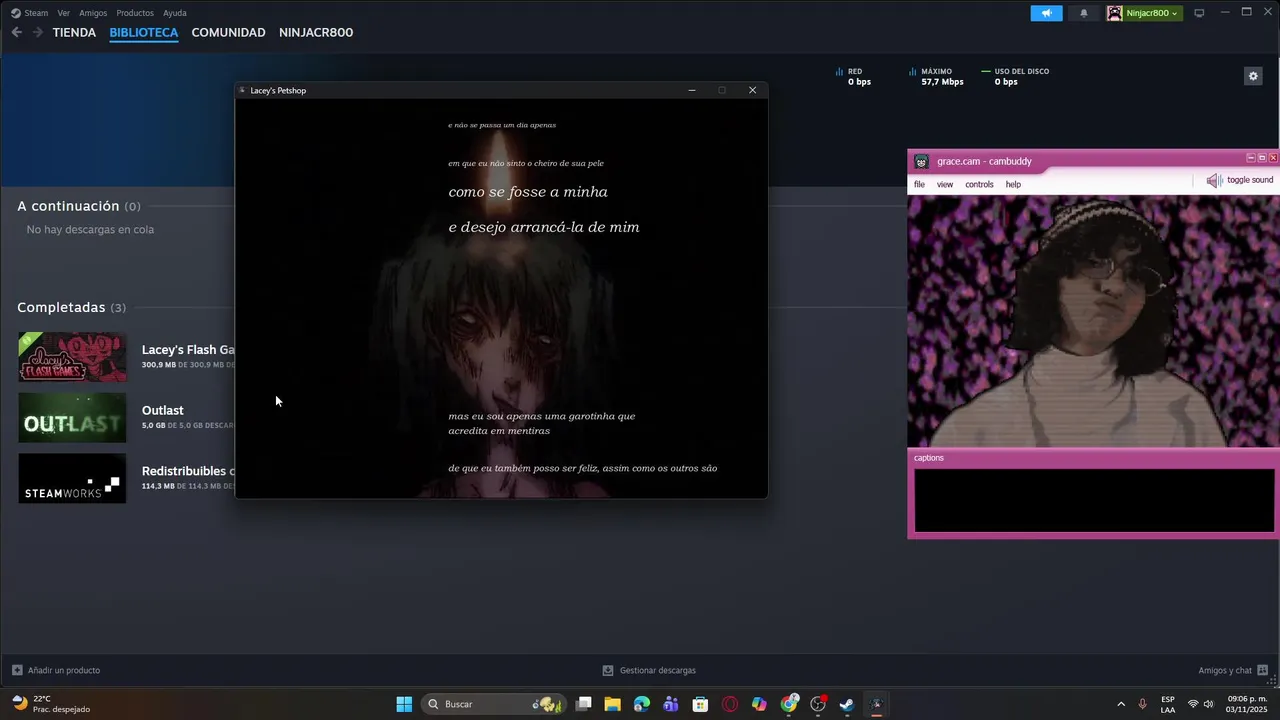Open Google Chrome from taskbar
1280x720 pixels.
[x=790, y=704]
